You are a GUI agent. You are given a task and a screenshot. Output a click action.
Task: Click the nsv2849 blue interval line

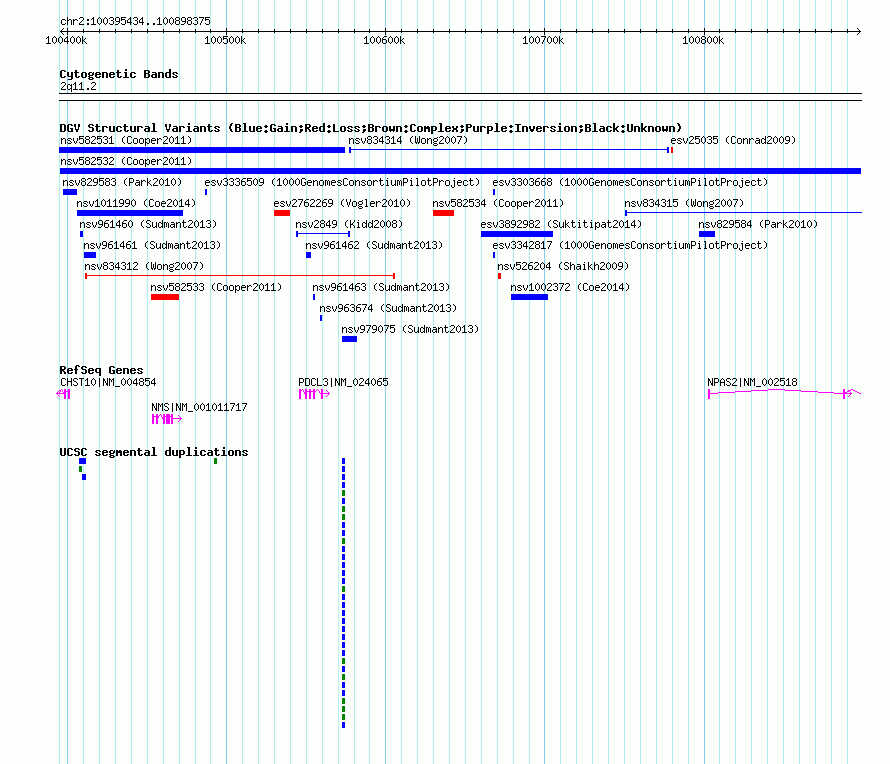(323, 234)
